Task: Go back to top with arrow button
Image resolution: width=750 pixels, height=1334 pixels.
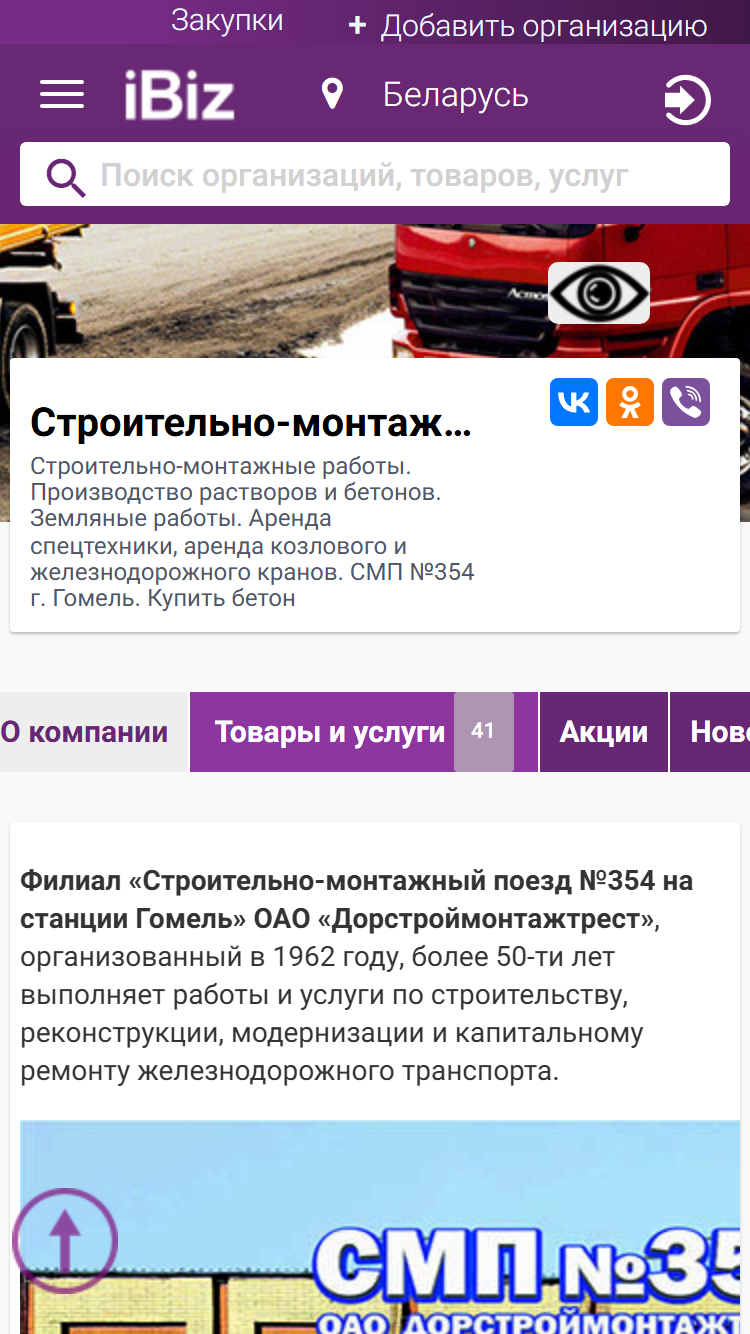Action: [x=65, y=1241]
